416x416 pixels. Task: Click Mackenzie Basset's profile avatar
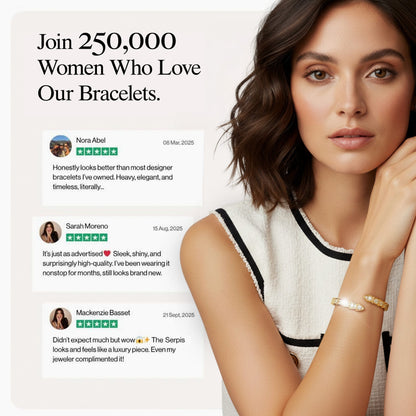point(61,319)
